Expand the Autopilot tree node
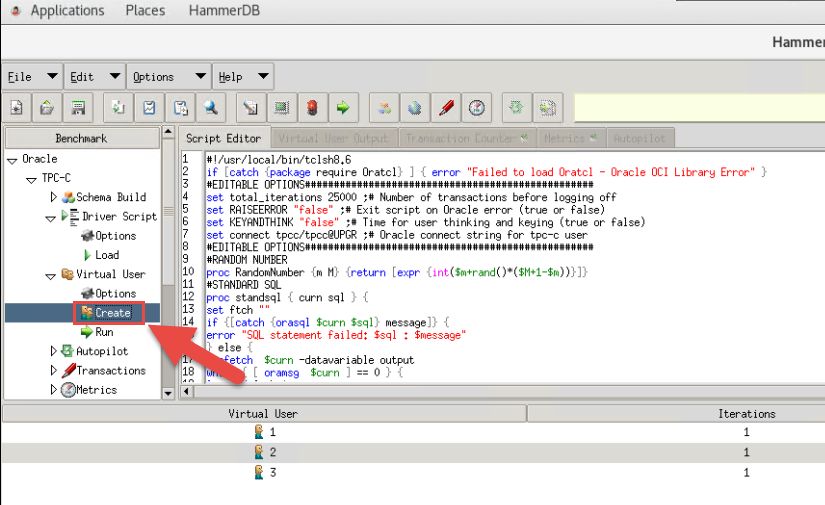825x505 pixels. 54,352
